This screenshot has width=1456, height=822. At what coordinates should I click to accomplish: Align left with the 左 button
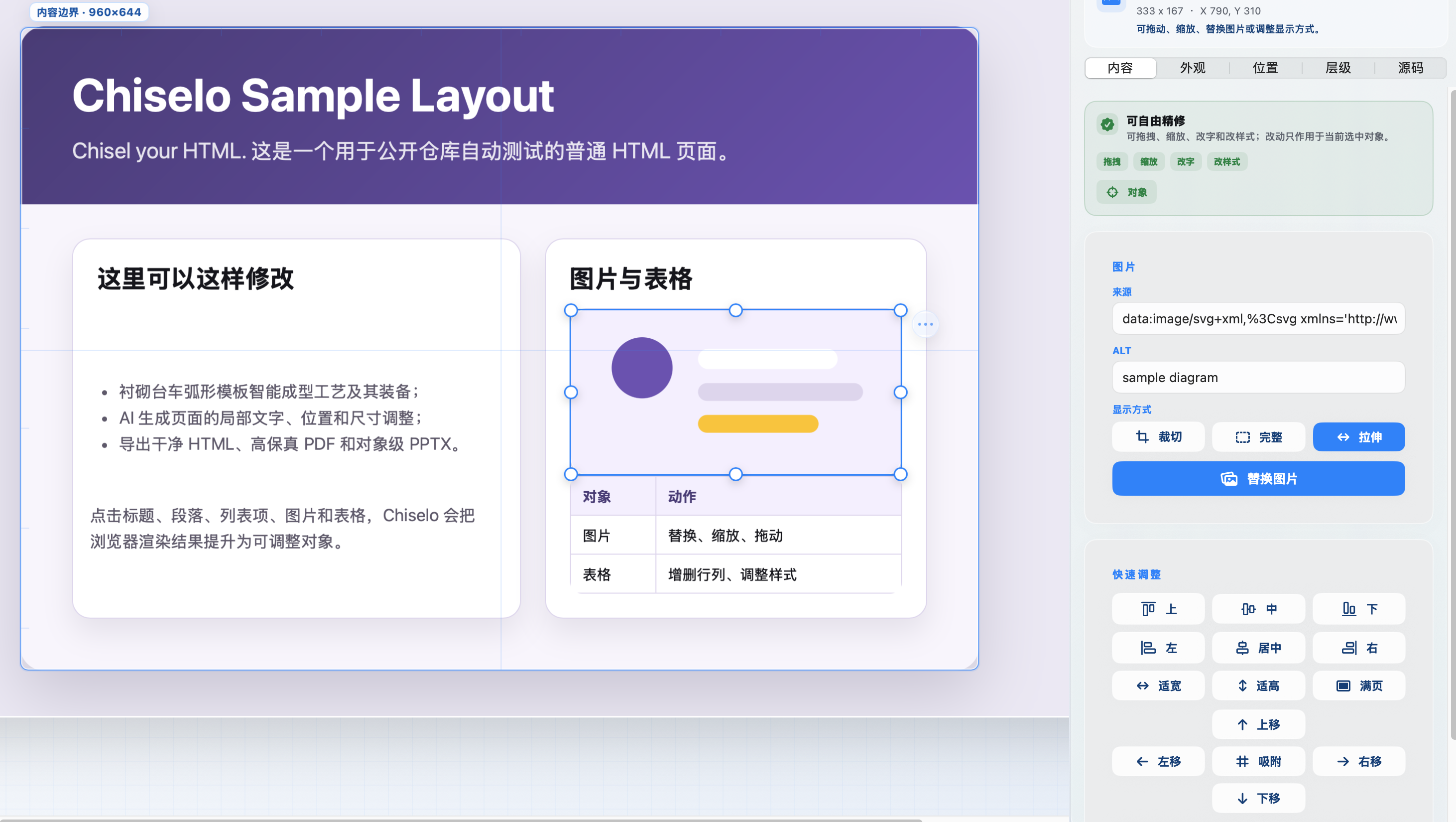point(1158,647)
